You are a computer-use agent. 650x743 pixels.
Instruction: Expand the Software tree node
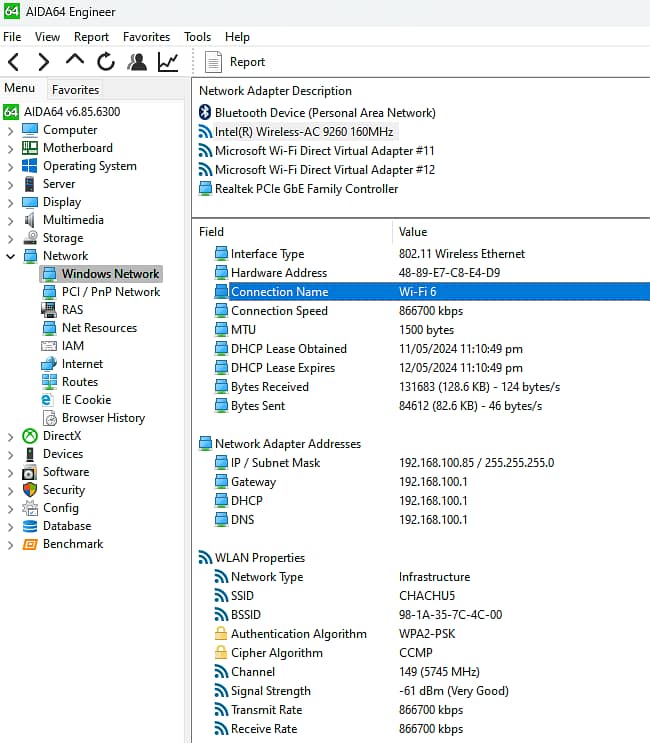coord(10,472)
